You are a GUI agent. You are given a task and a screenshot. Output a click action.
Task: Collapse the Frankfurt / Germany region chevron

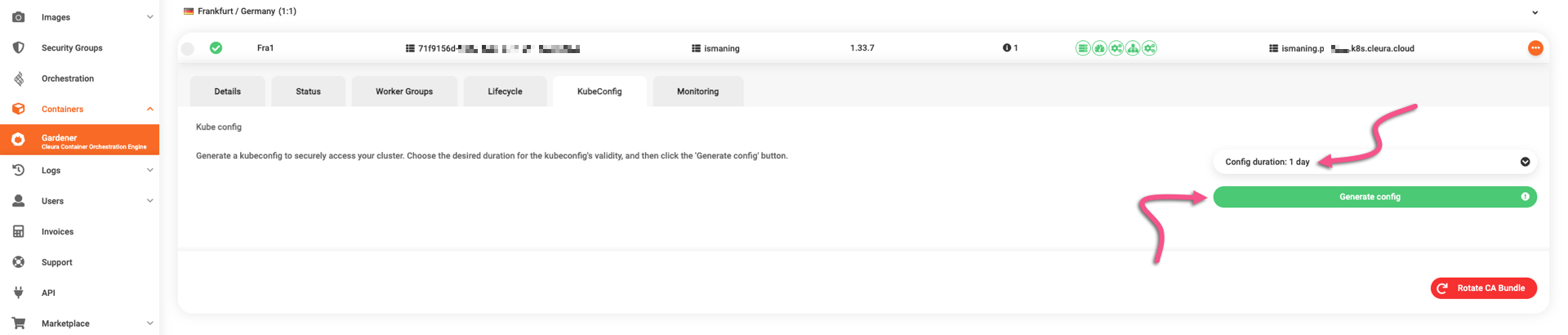[1535, 12]
